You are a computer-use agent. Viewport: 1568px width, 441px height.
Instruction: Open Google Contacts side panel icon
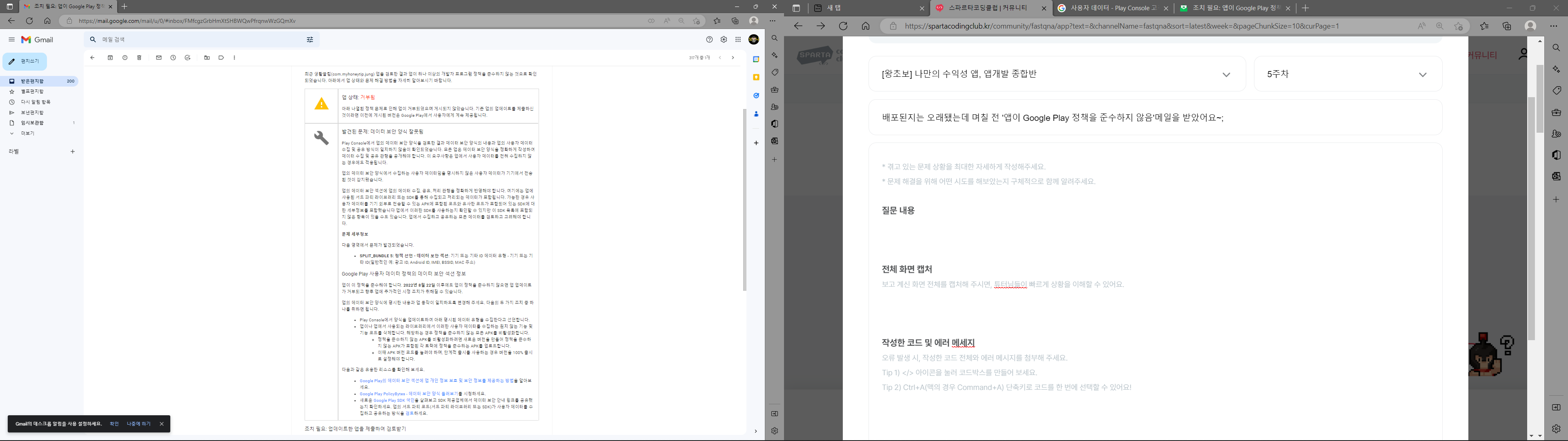(756, 114)
